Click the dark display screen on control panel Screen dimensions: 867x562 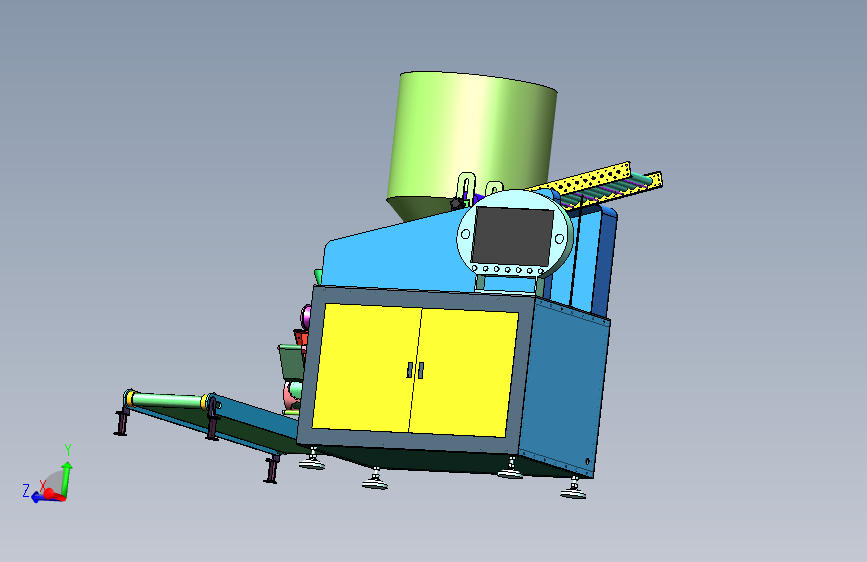point(513,236)
